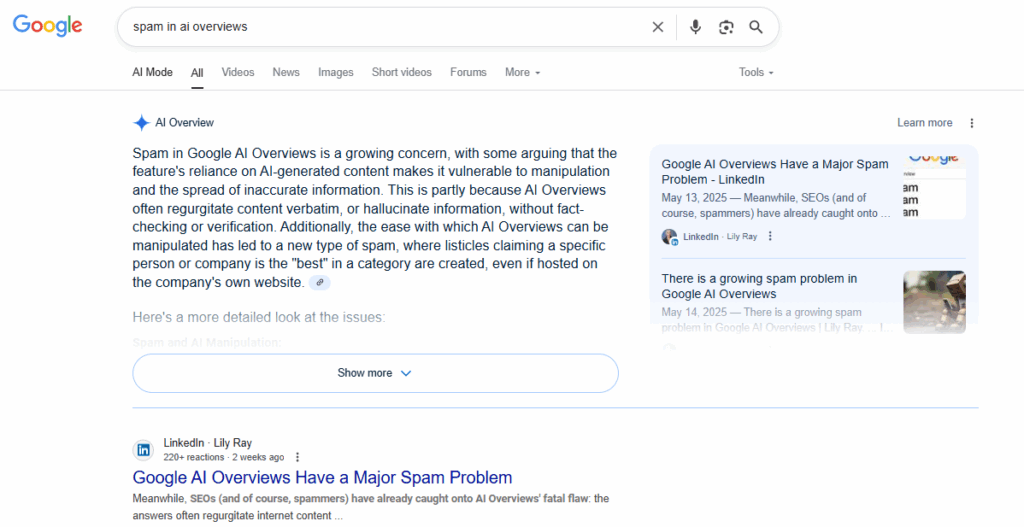
Task: Submit search with the magnifier icon
Action: pos(756,27)
